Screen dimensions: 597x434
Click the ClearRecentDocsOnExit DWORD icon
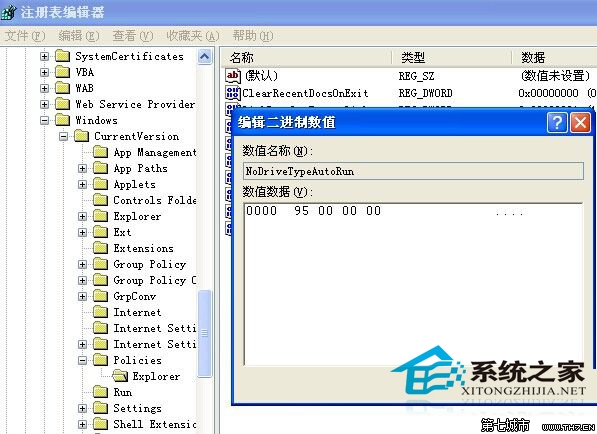(233, 93)
